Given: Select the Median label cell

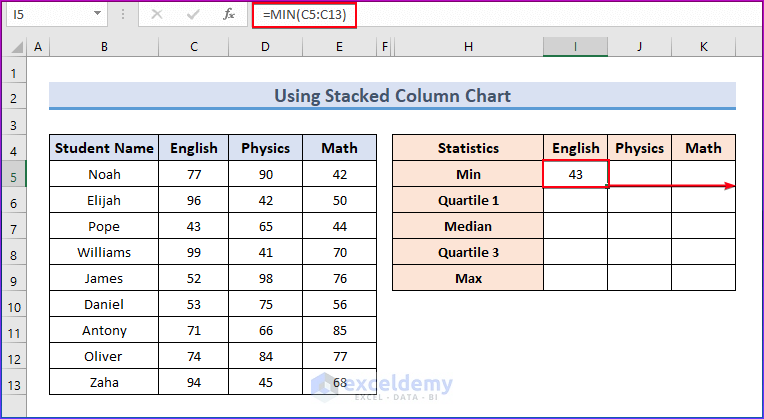Looking at the screenshot, I should 468,226.
